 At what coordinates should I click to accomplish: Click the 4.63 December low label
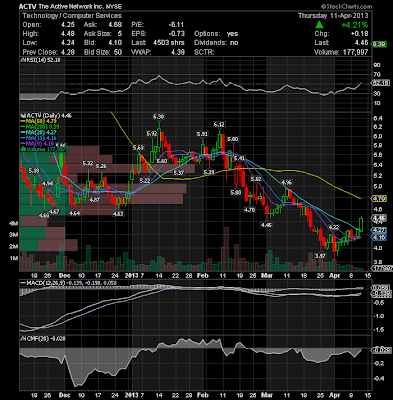[118, 214]
